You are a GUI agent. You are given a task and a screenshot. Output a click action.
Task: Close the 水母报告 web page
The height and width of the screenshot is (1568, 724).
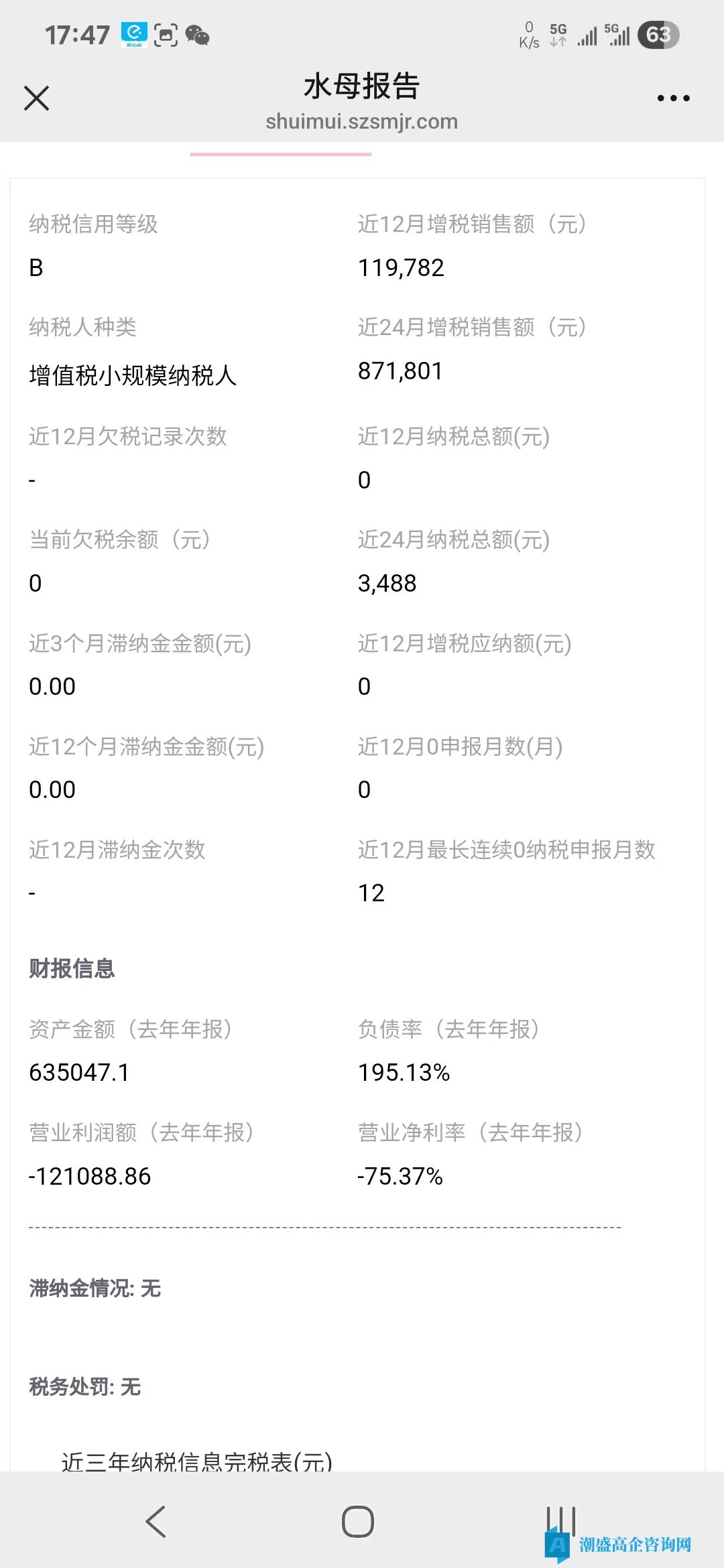[36, 98]
